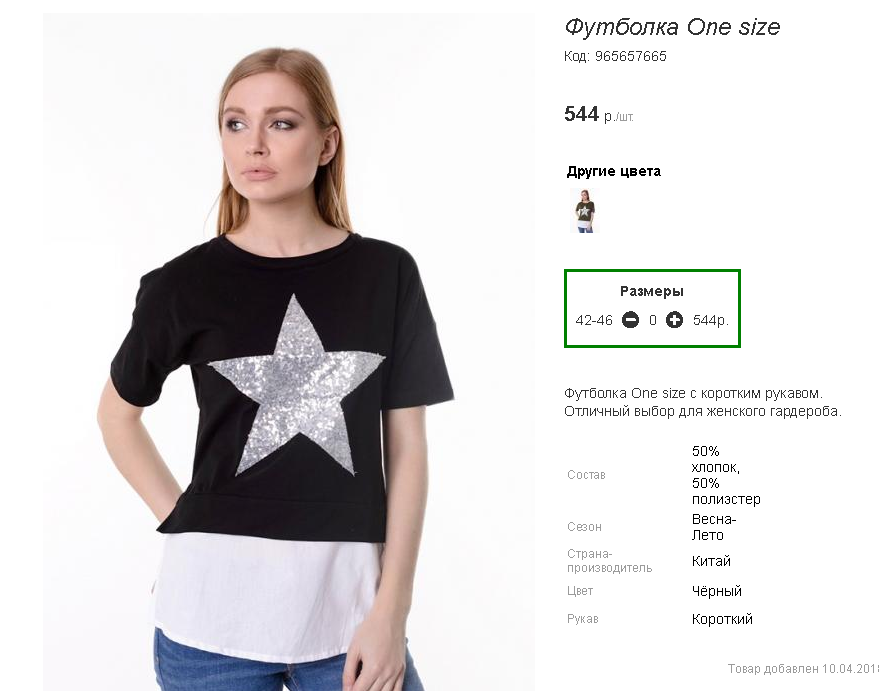This screenshot has width=879, height=691.
Task: Click the "Весна-Лето" season value
Action: 713,527
